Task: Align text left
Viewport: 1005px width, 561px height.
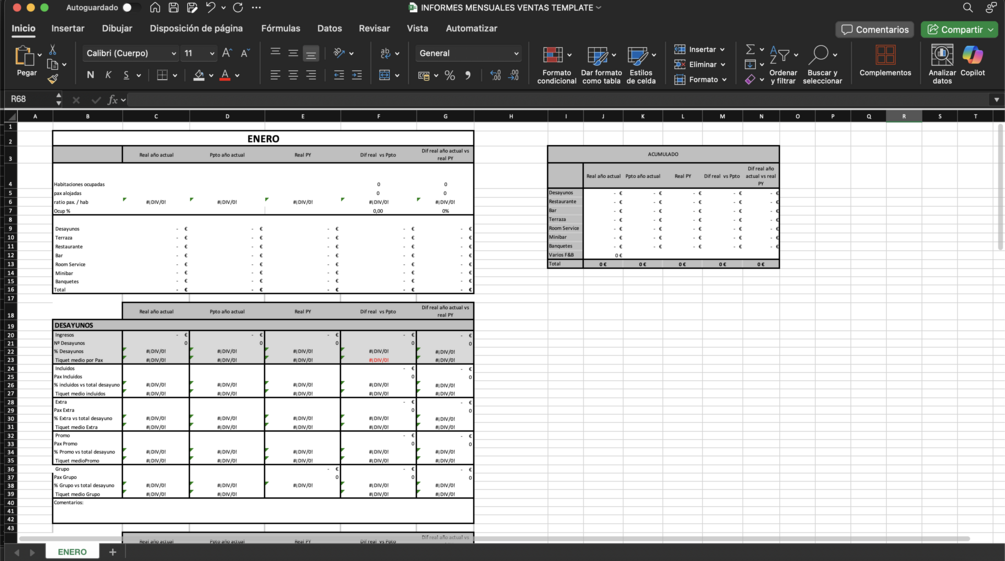Action: coord(275,75)
